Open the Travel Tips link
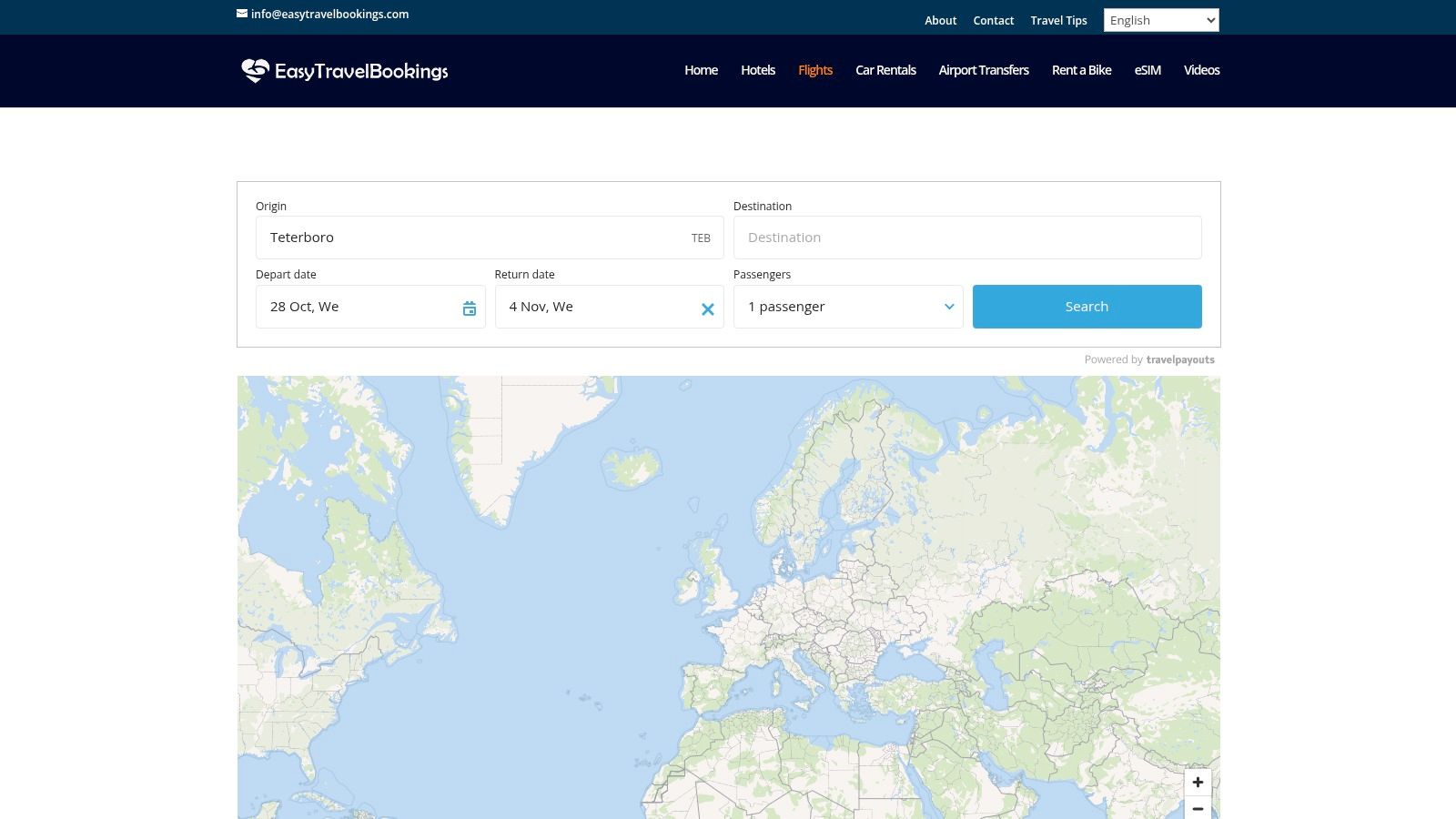 1058,20
